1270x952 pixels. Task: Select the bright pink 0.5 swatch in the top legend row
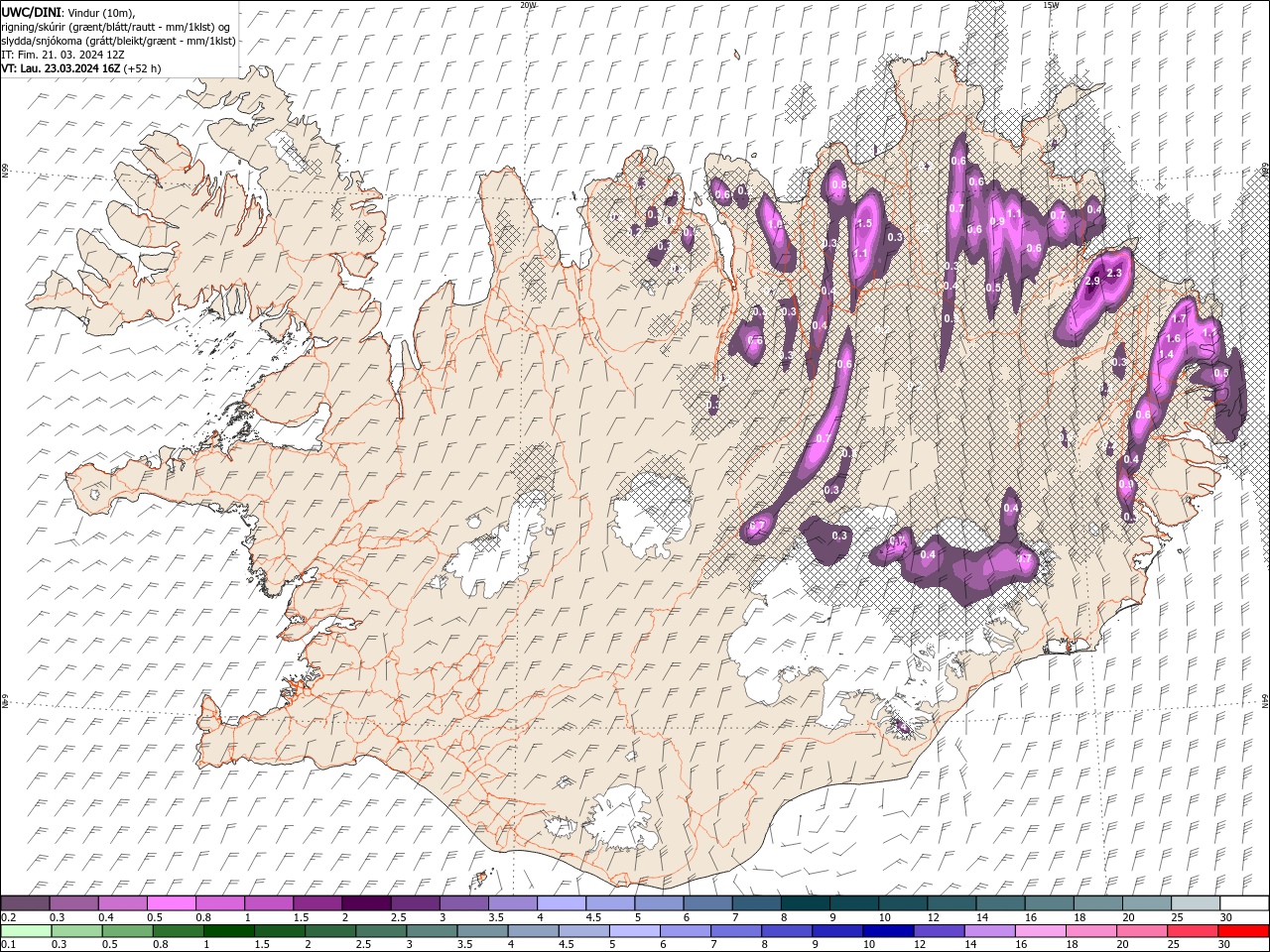coord(171,903)
